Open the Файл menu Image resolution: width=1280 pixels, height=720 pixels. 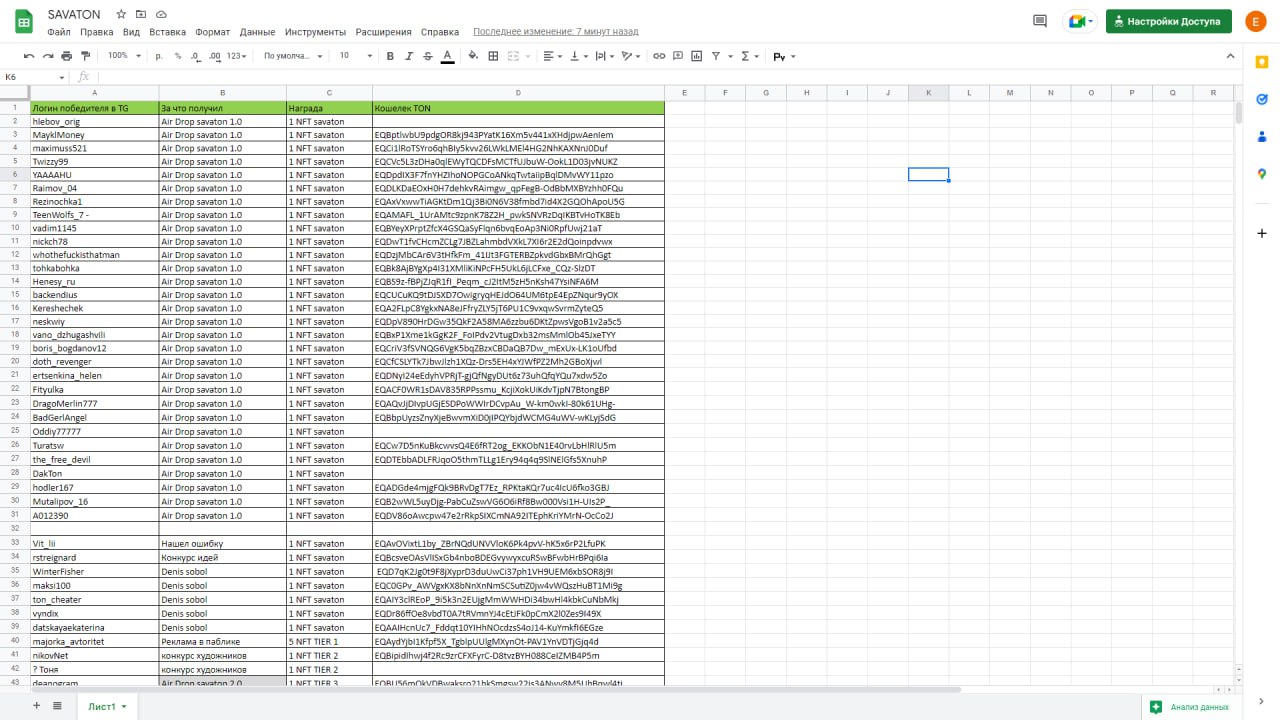click(58, 32)
